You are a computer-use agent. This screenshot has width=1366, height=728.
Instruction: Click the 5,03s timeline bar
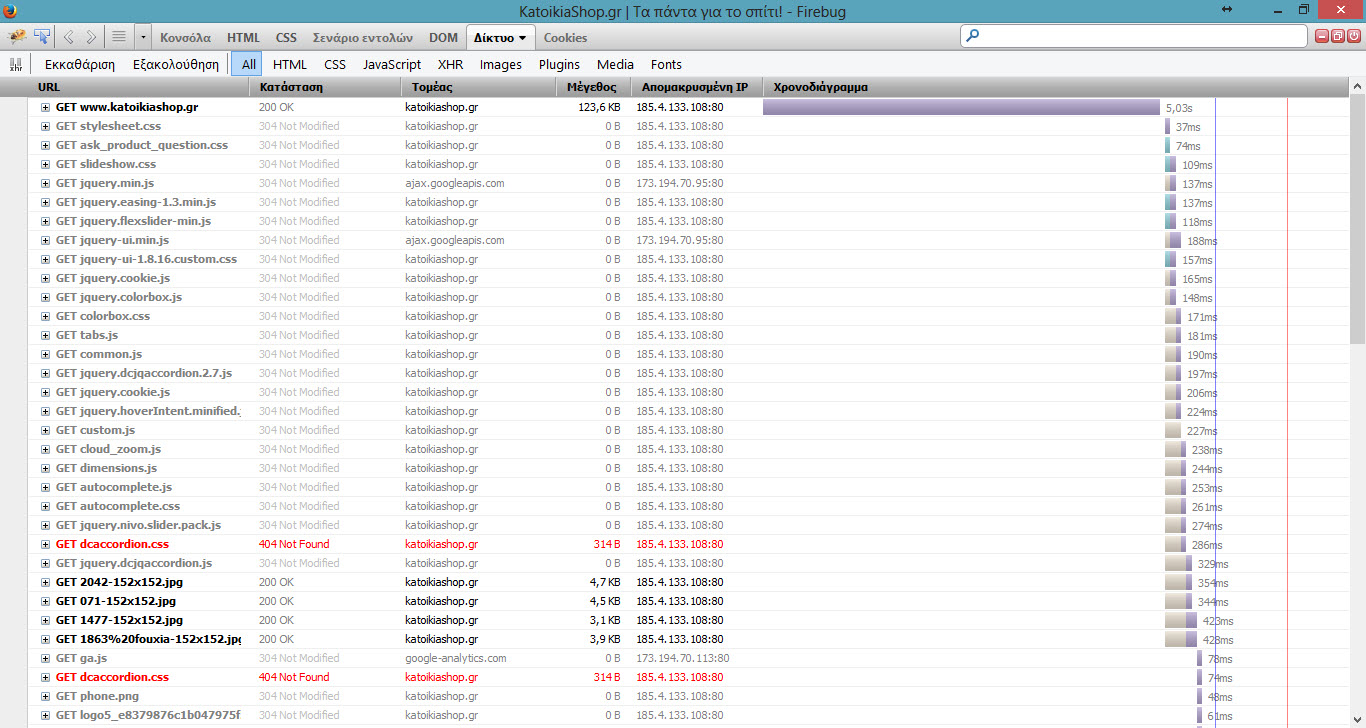962,107
